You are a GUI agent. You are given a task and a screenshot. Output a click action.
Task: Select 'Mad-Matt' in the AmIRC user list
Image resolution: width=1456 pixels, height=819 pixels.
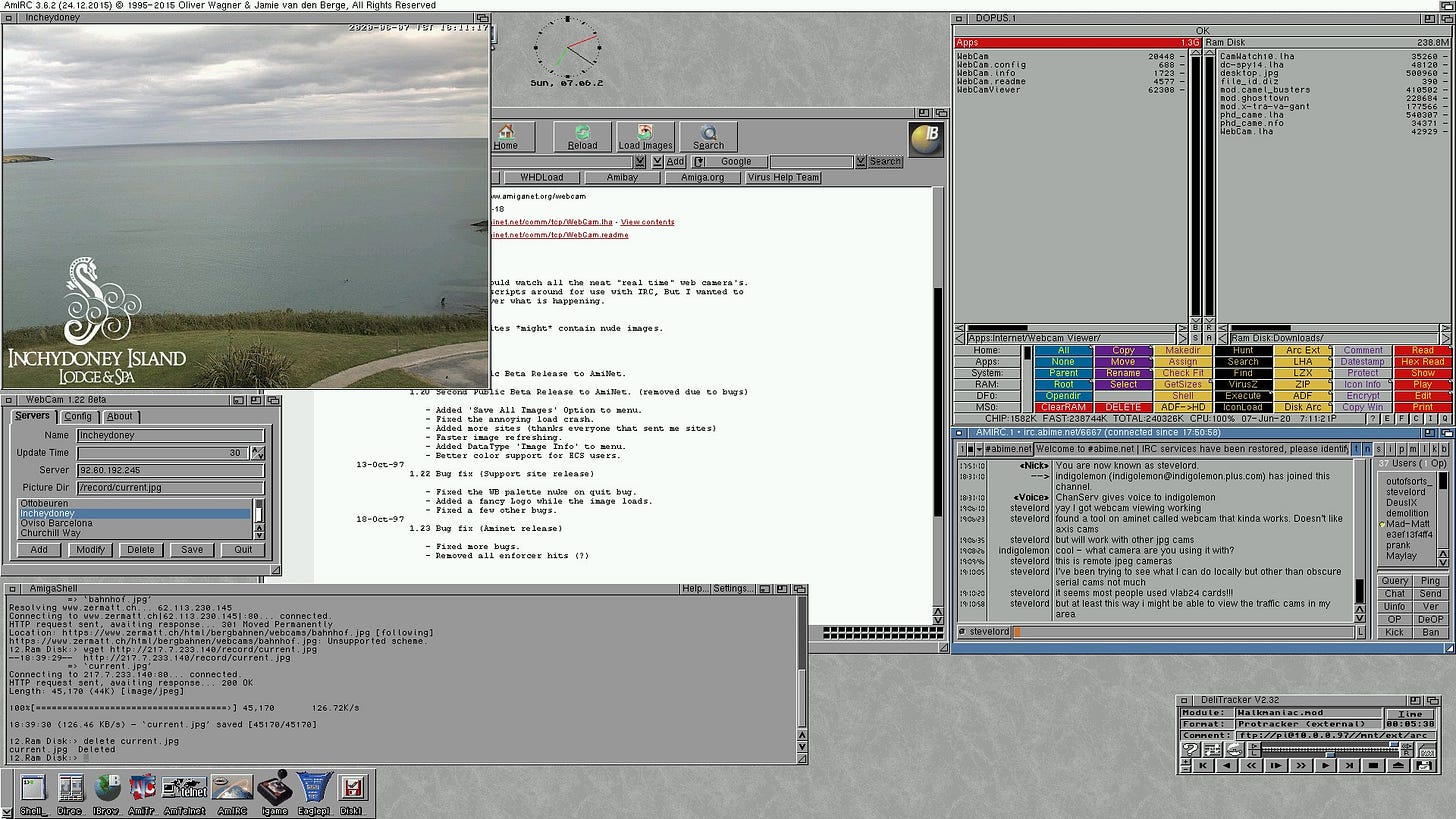coord(1408,524)
